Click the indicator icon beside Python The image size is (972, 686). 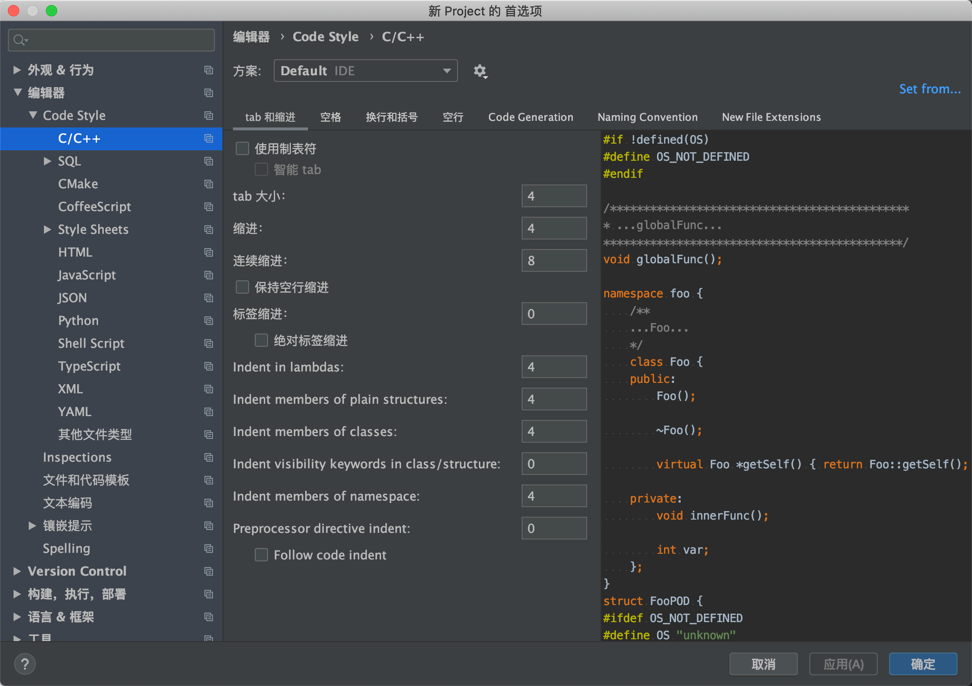[207, 320]
